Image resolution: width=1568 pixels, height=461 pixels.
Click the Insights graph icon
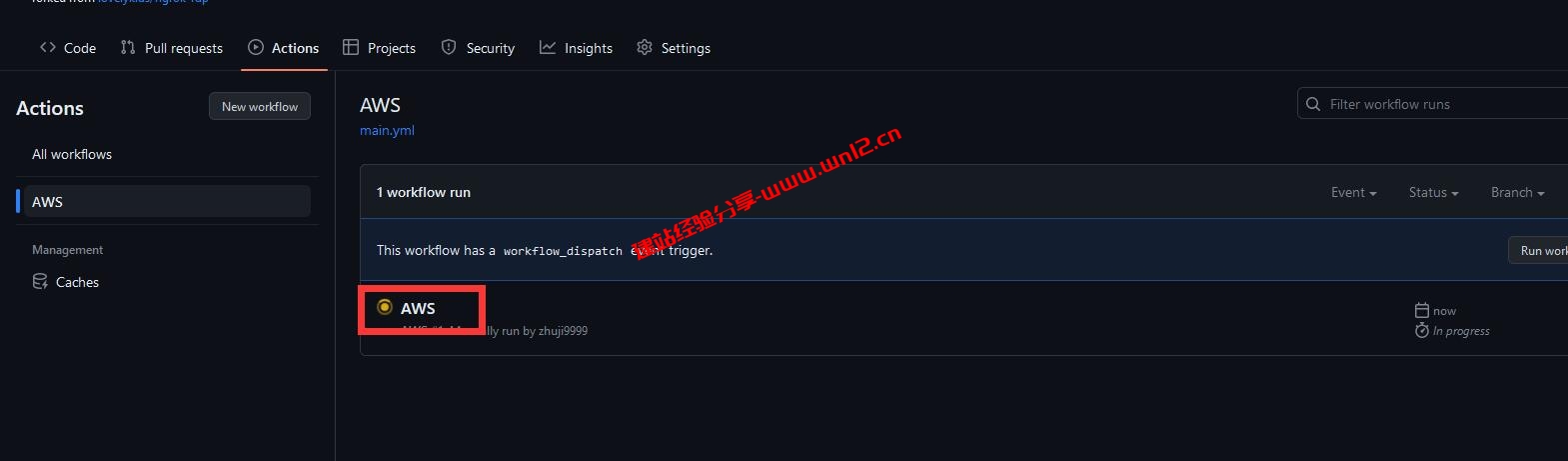548,47
